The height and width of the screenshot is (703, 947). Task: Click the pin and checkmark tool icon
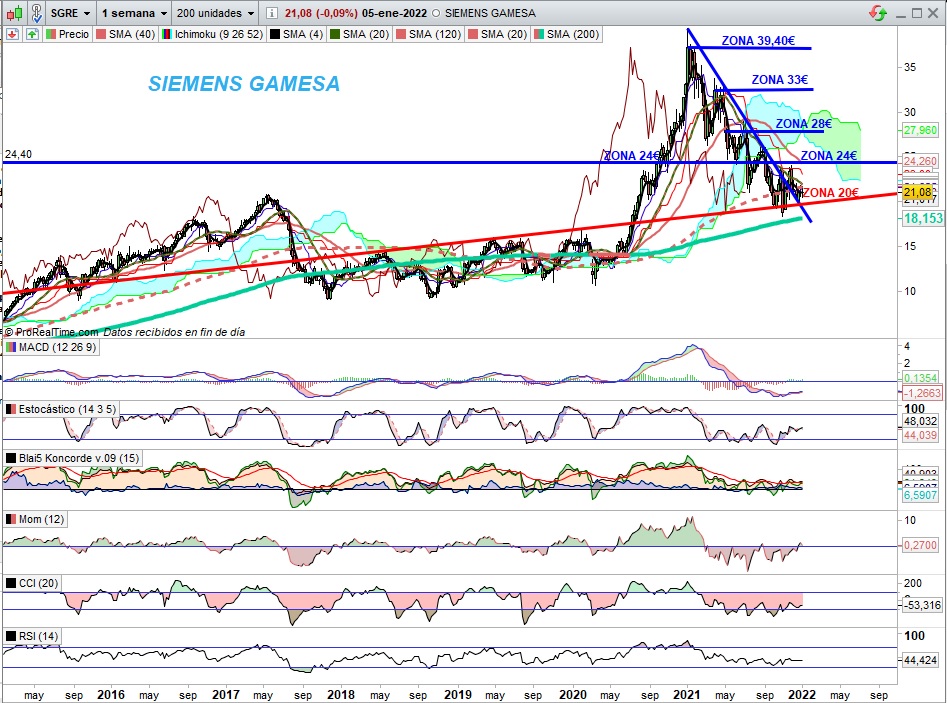point(36,13)
